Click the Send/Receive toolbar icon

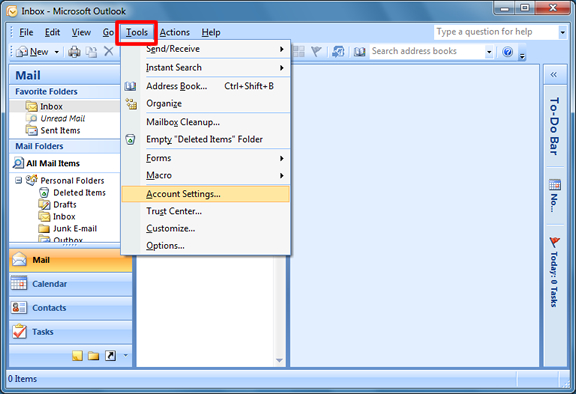[x=338, y=51]
